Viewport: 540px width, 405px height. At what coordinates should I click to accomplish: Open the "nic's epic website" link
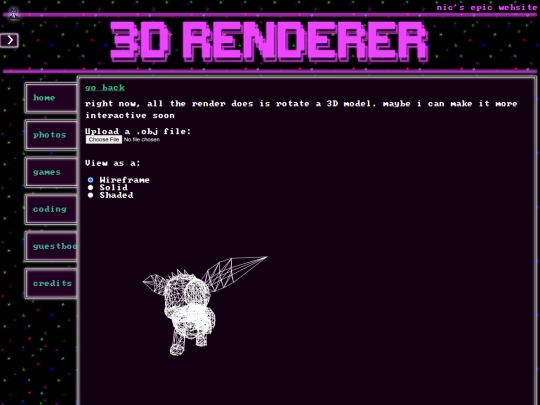coord(486,7)
